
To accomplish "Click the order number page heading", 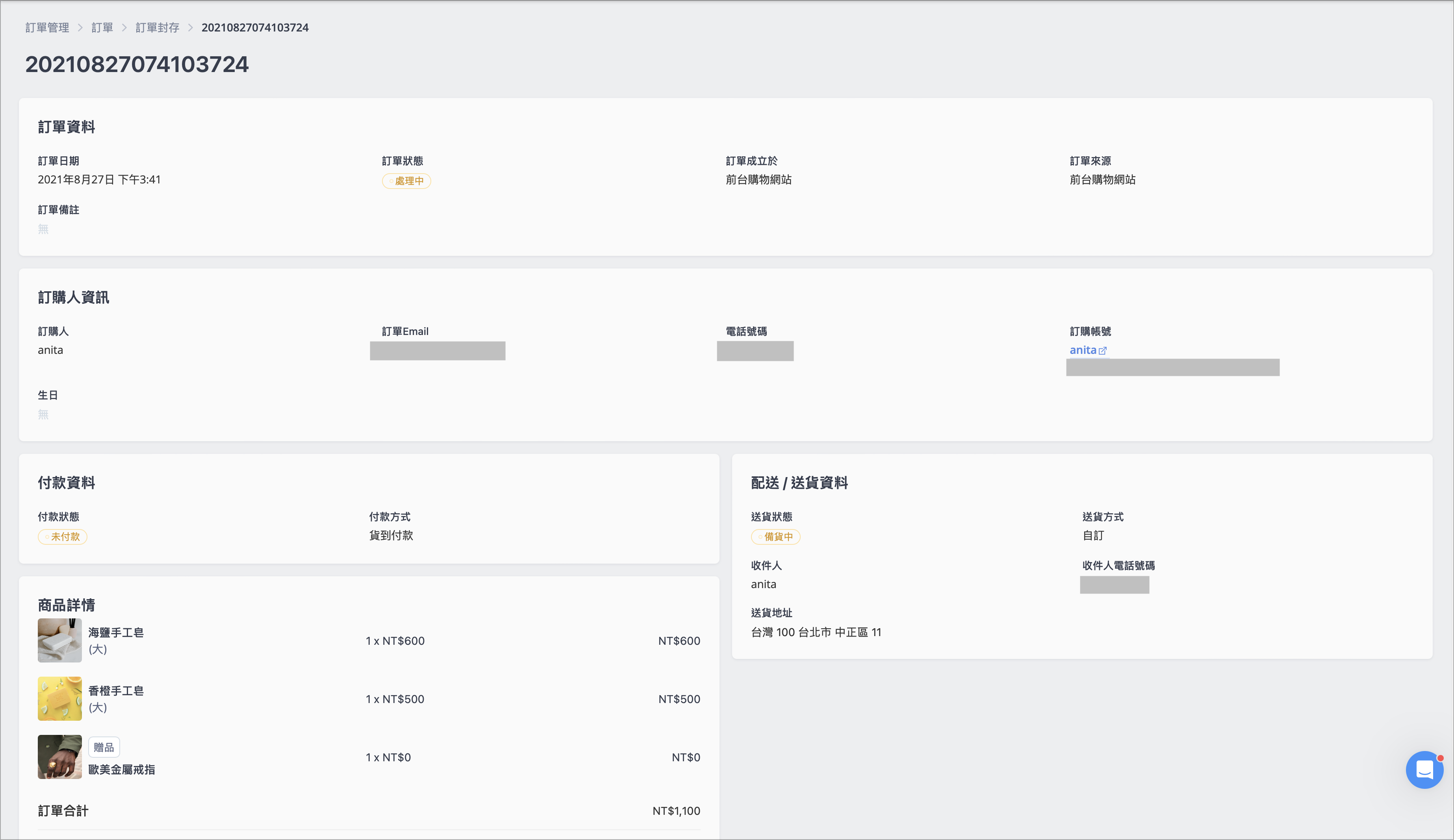I will [137, 64].
